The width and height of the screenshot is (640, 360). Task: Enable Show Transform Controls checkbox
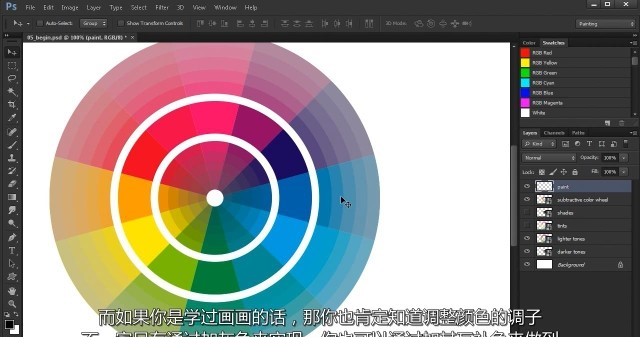121,23
